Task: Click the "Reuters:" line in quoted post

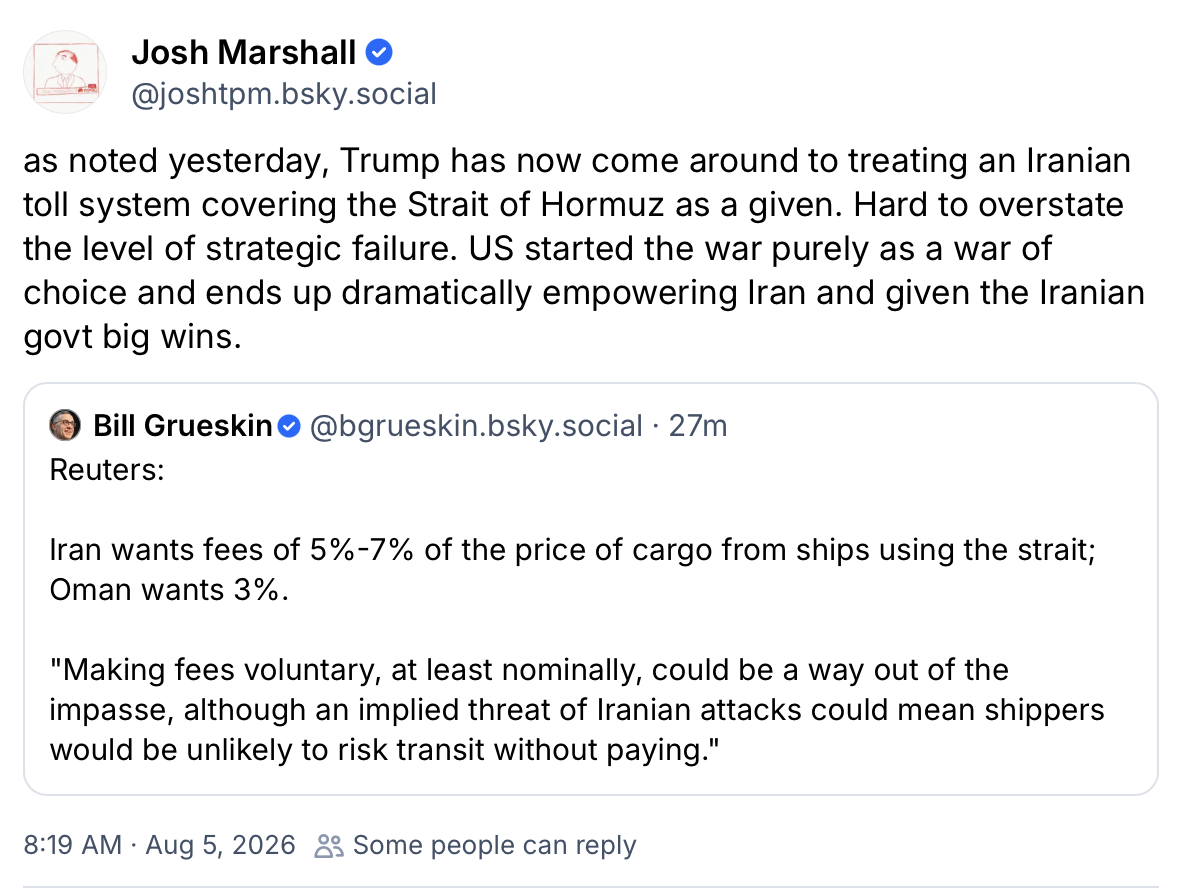Action: (x=107, y=470)
